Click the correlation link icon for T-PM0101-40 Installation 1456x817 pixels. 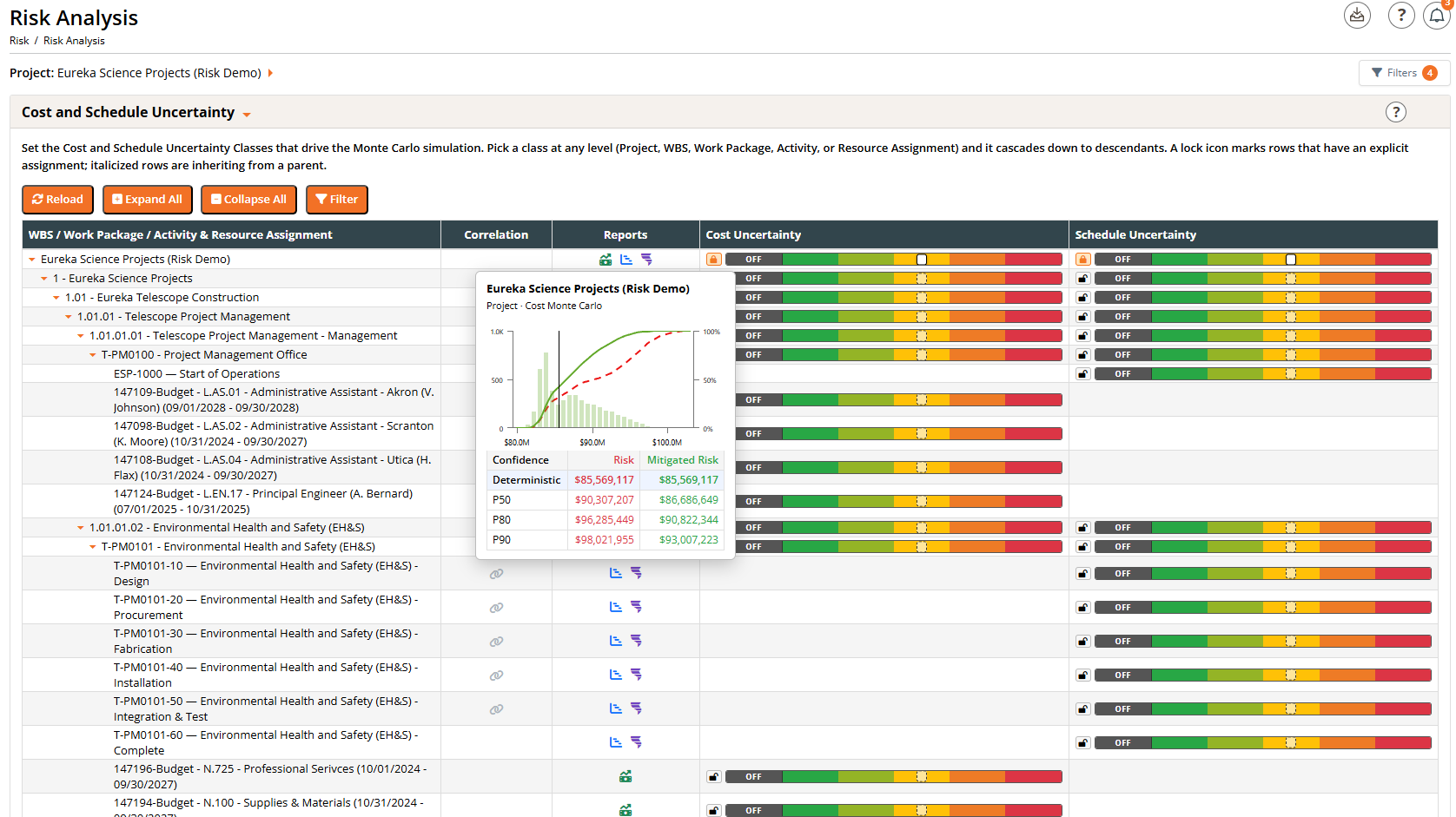496,675
